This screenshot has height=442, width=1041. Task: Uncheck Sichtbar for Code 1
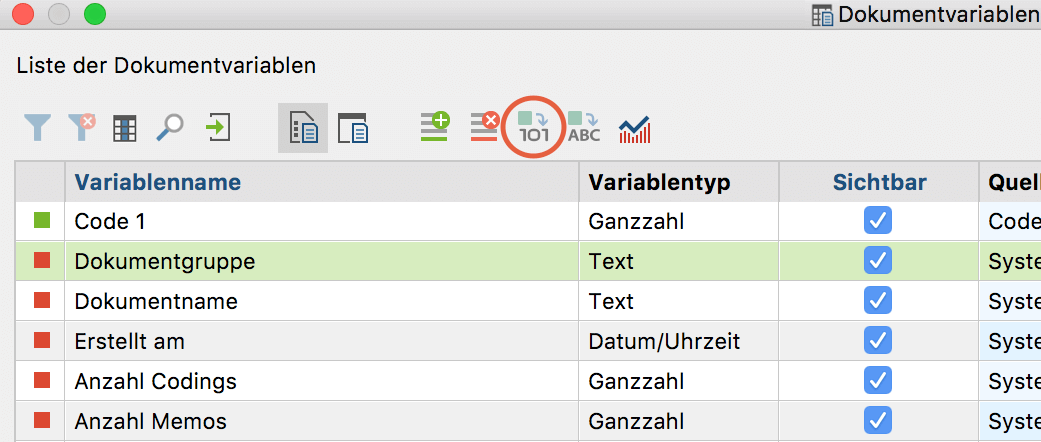pyautogui.click(x=878, y=220)
